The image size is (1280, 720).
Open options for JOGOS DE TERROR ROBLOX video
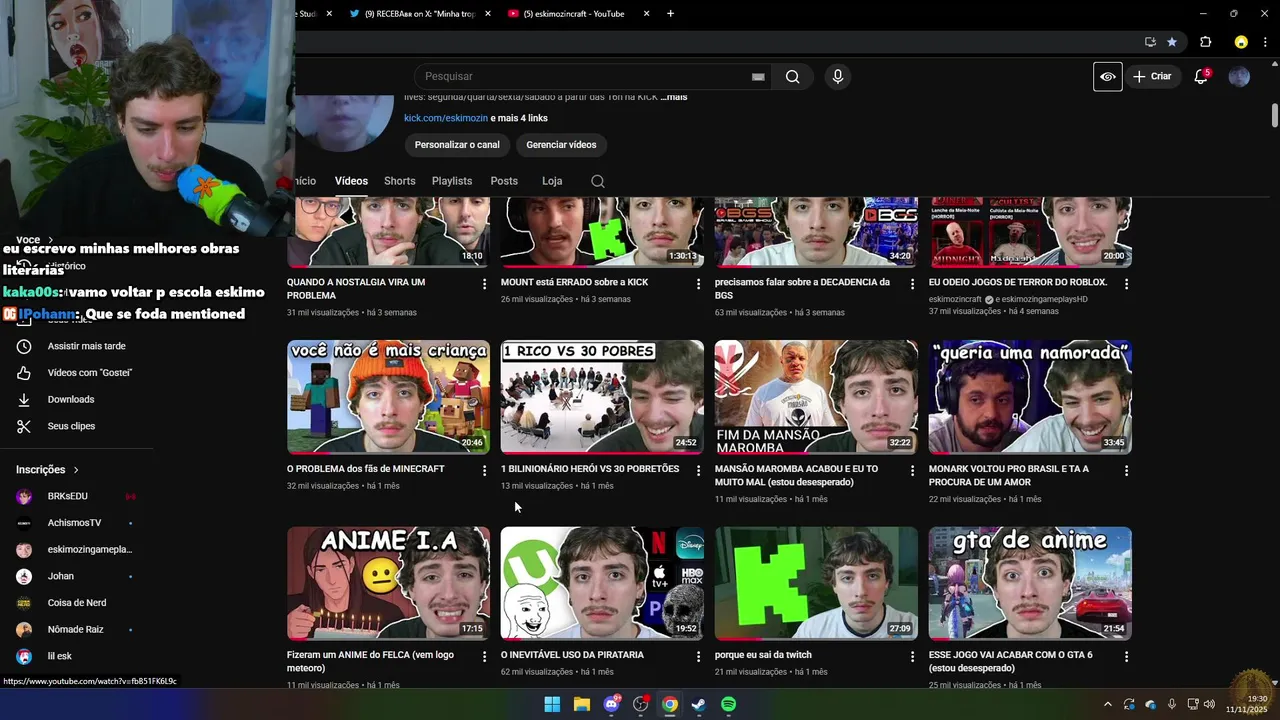click(x=1126, y=284)
